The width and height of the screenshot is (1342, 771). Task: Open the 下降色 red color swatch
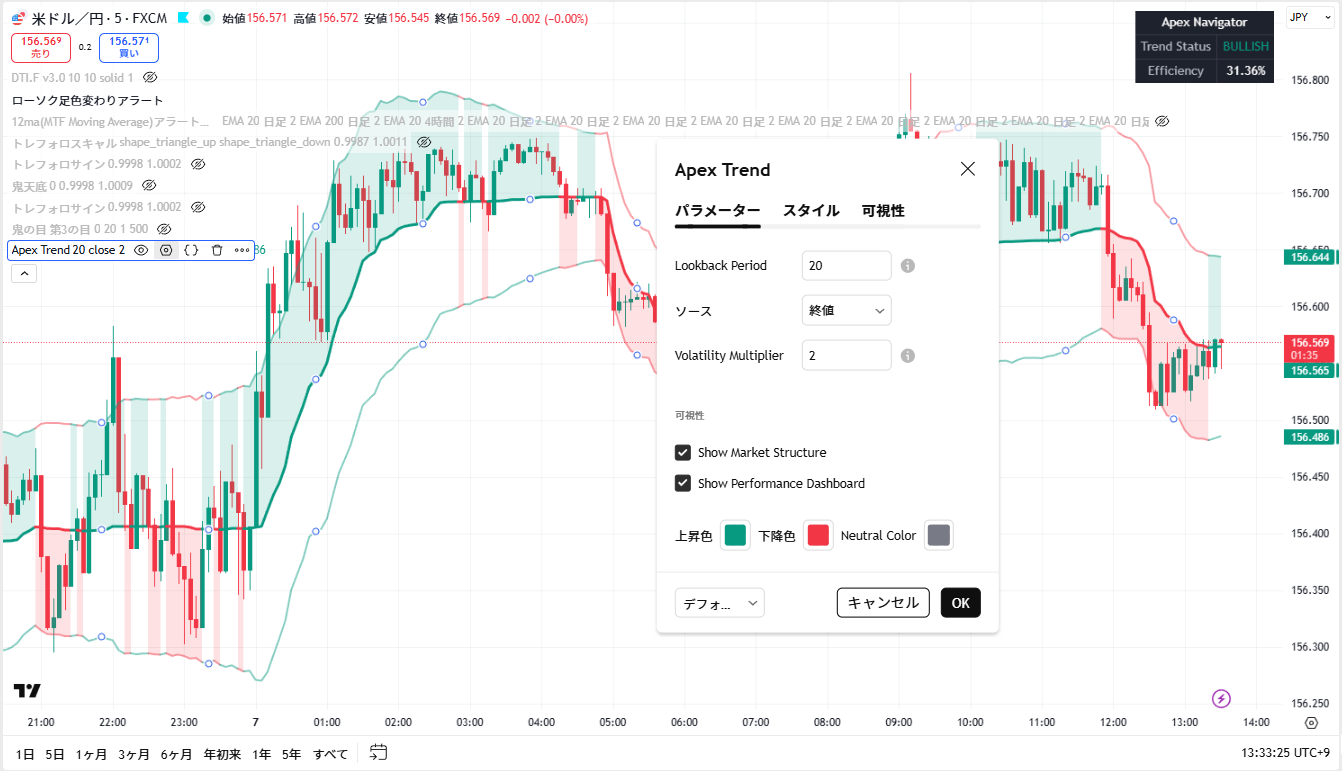(818, 535)
